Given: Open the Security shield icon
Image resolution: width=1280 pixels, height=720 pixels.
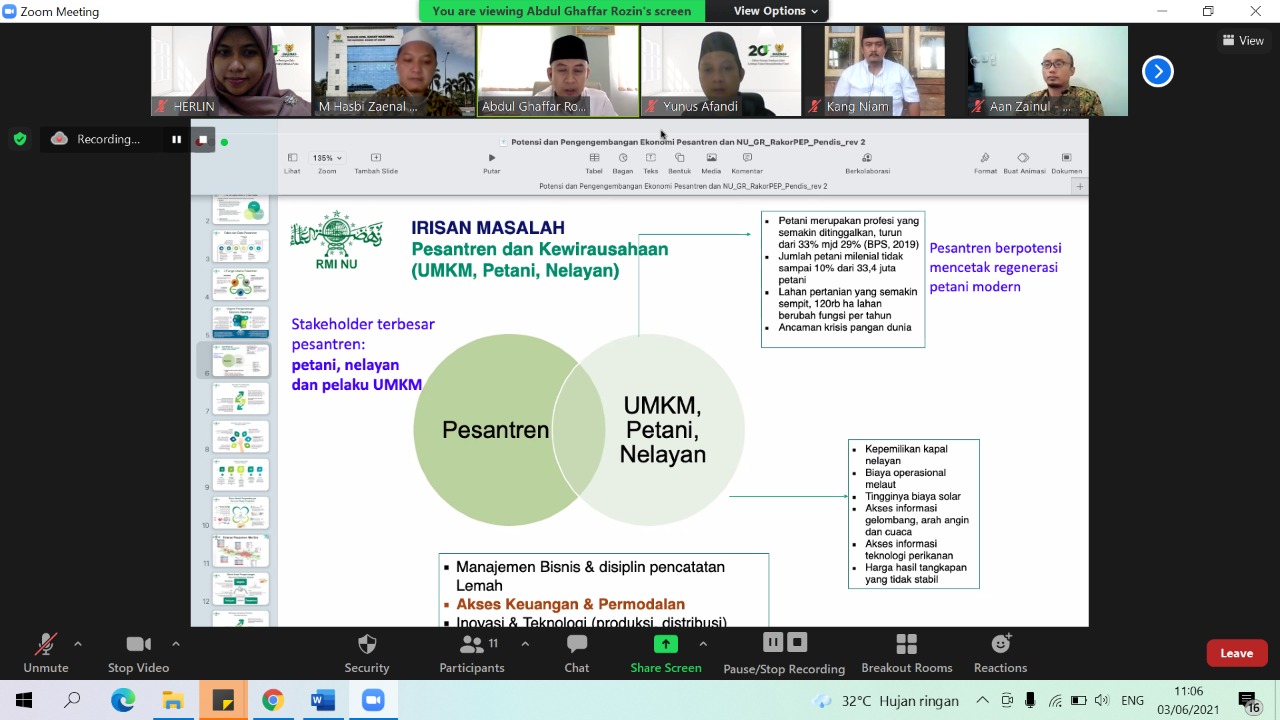Looking at the screenshot, I should point(367,645).
